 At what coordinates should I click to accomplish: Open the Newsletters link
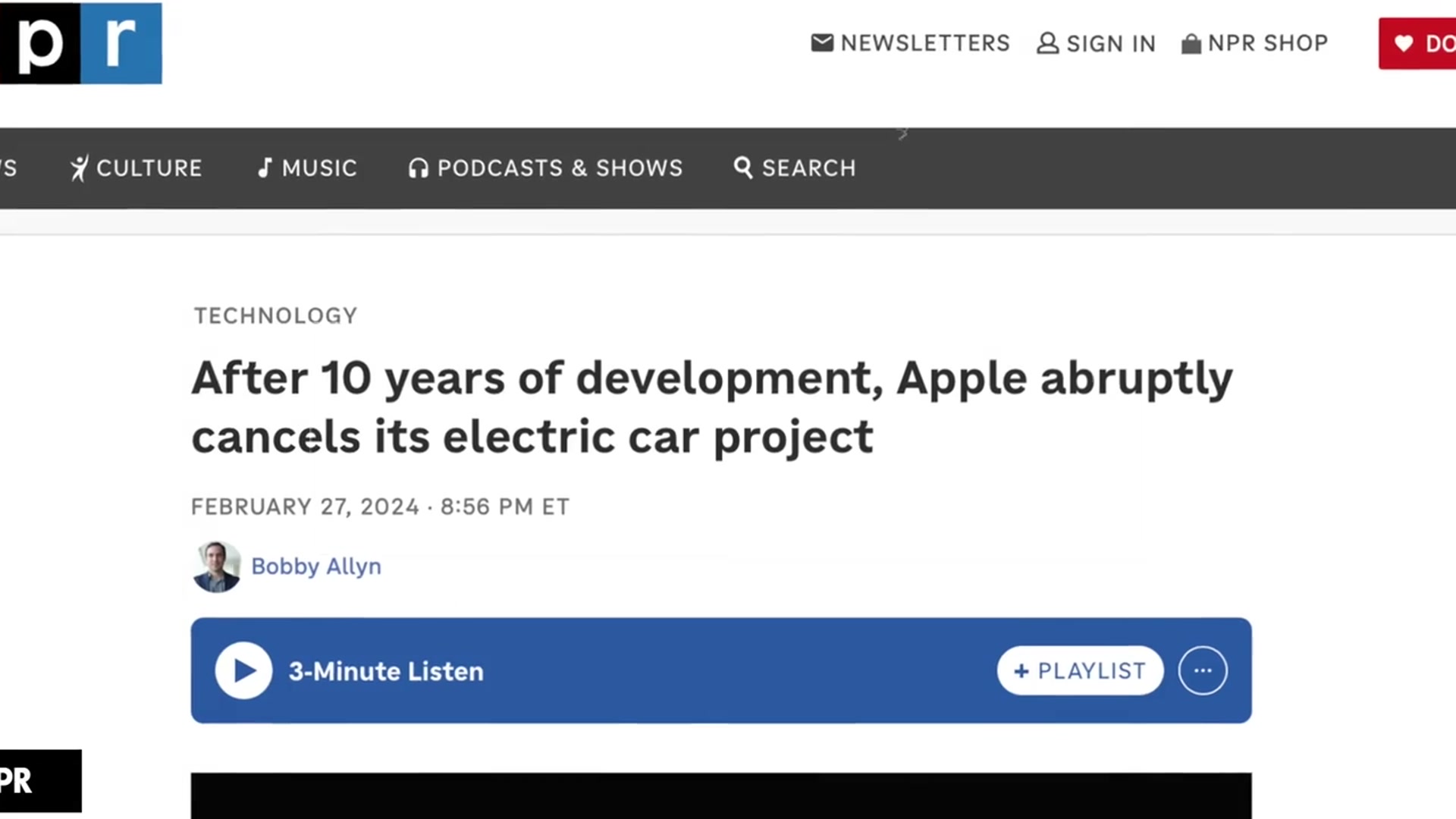click(925, 43)
